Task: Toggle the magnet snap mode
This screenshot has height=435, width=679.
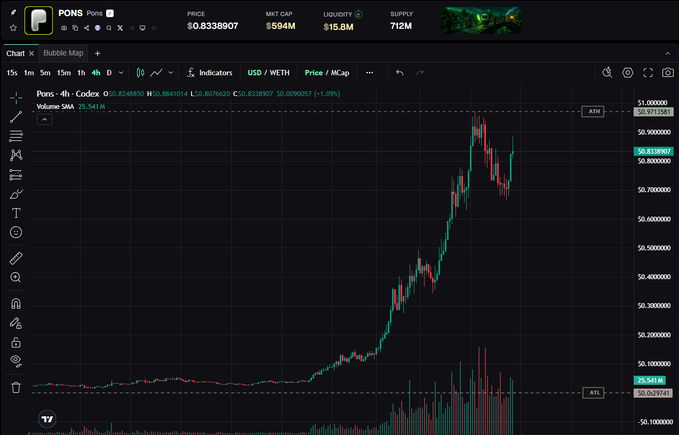Action: point(16,304)
